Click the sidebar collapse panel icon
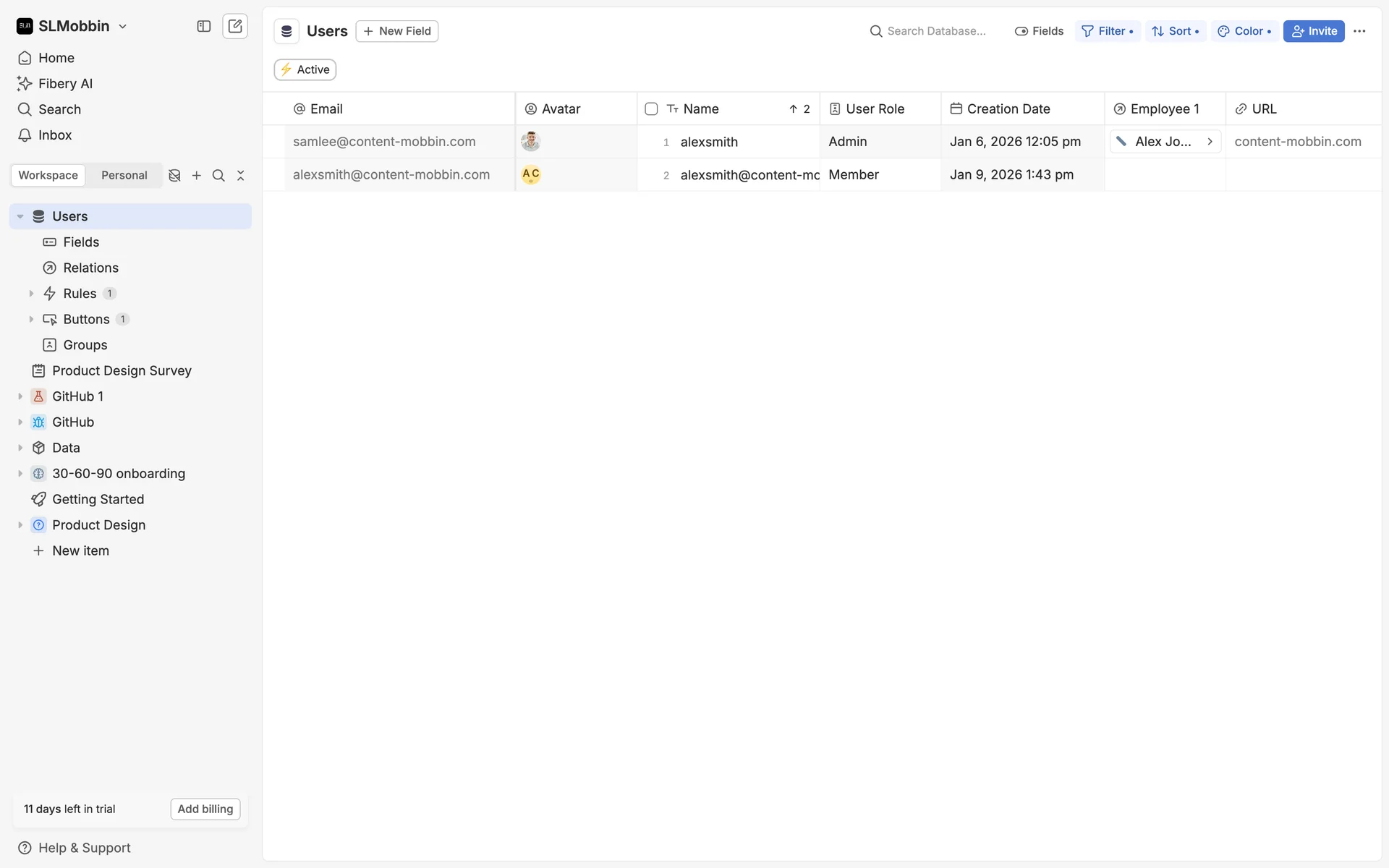This screenshot has height=868, width=1389. pyautogui.click(x=204, y=26)
